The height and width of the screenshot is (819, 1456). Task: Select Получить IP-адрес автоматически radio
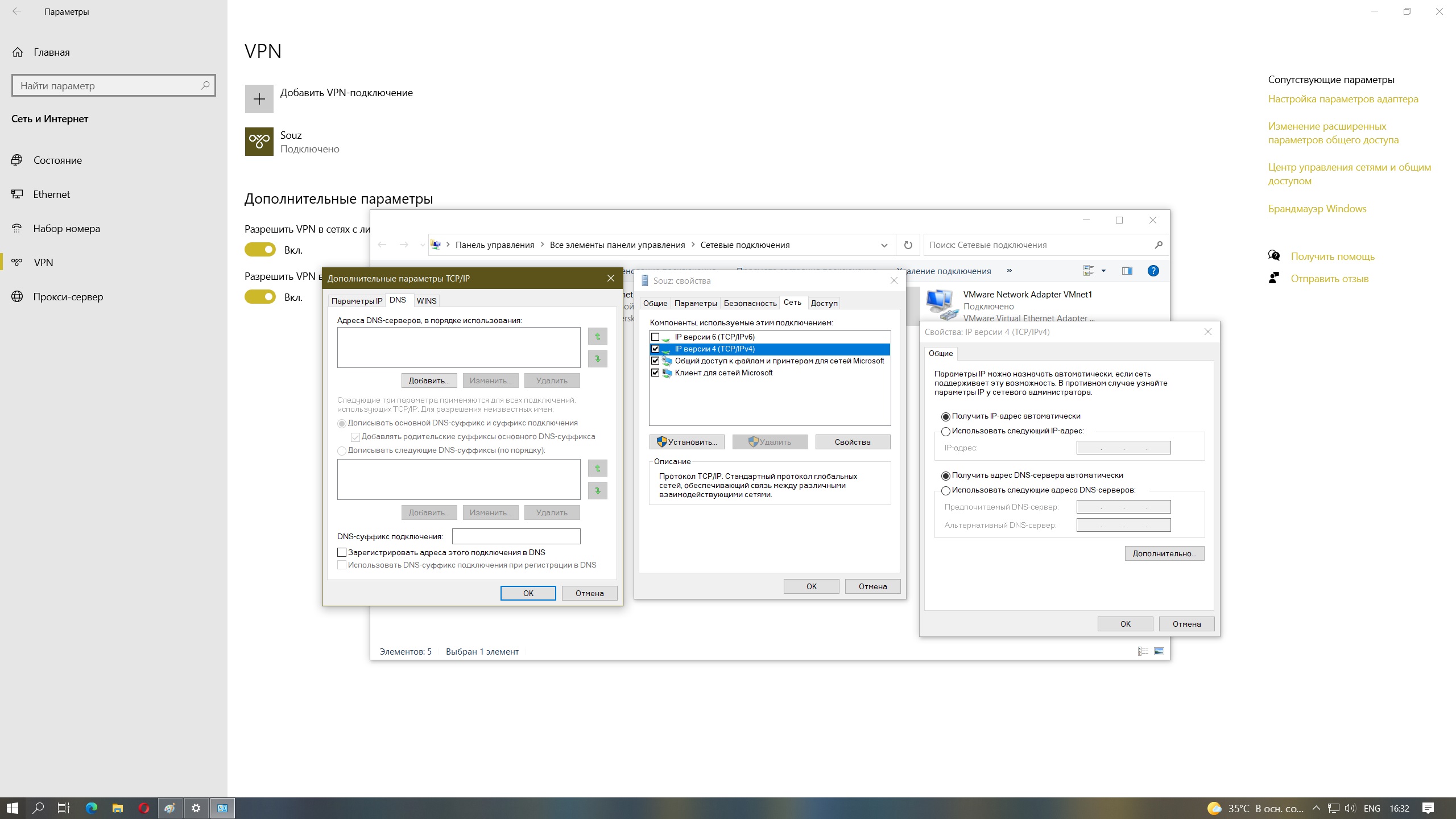click(x=946, y=416)
